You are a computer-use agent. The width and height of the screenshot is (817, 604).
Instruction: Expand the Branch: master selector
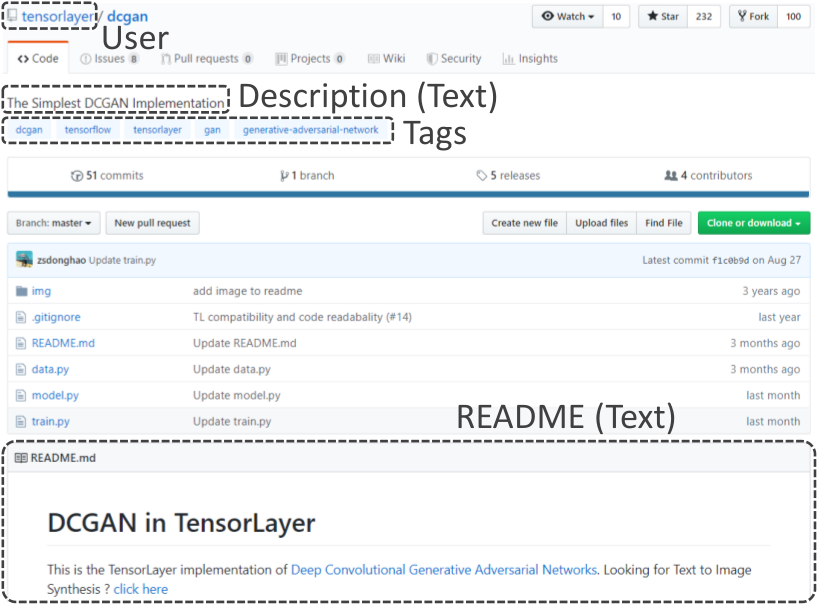54,223
